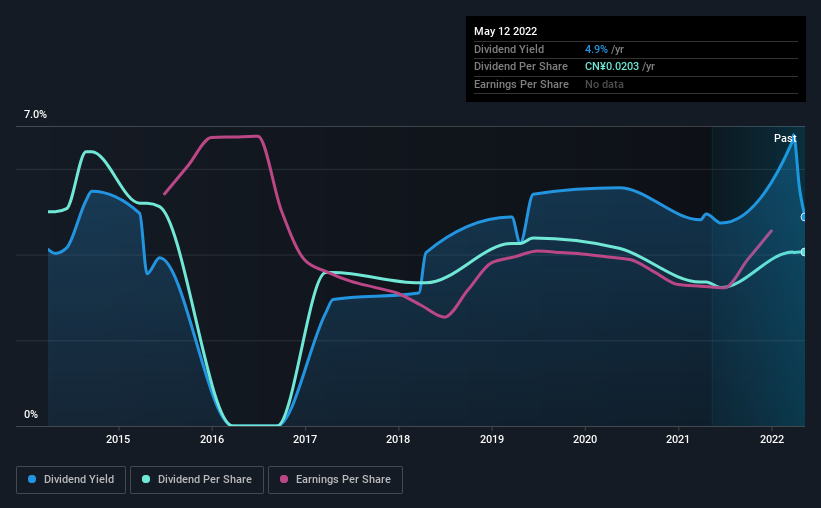Select the 2015 x-axis label
Screen dimensions: 821x508
click(x=118, y=439)
